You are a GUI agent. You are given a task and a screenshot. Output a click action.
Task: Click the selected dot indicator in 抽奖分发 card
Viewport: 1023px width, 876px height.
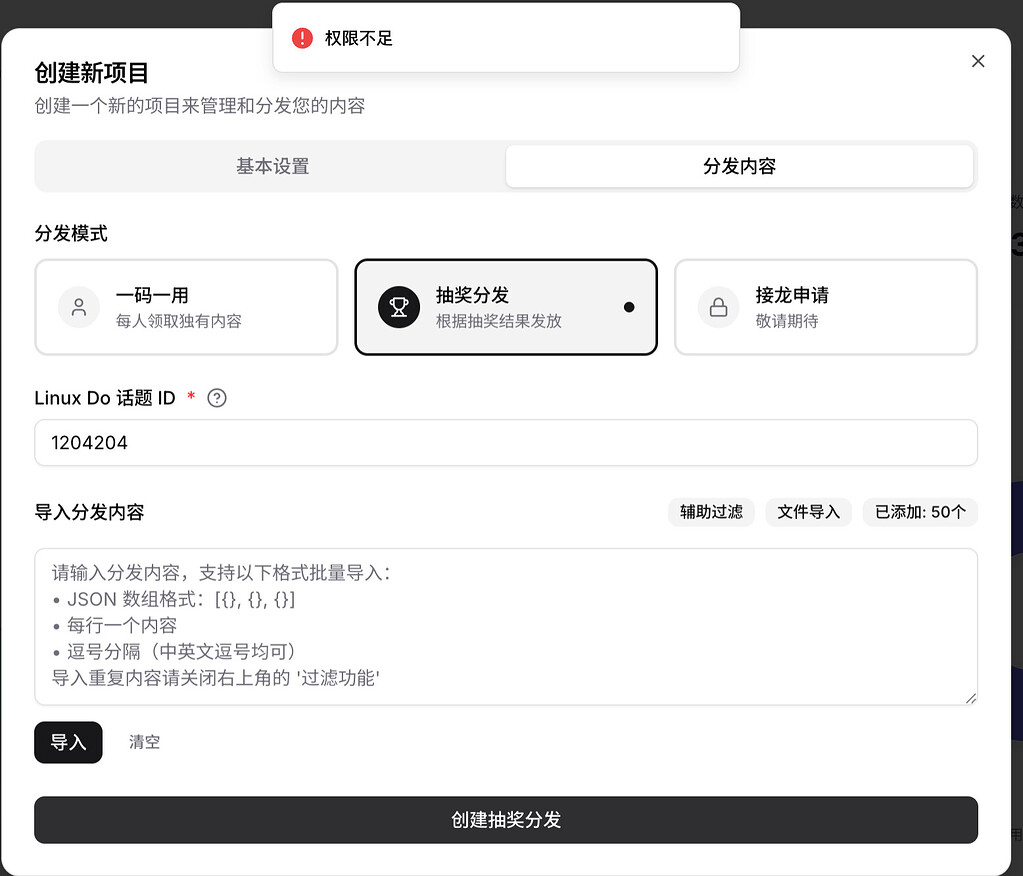(629, 307)
